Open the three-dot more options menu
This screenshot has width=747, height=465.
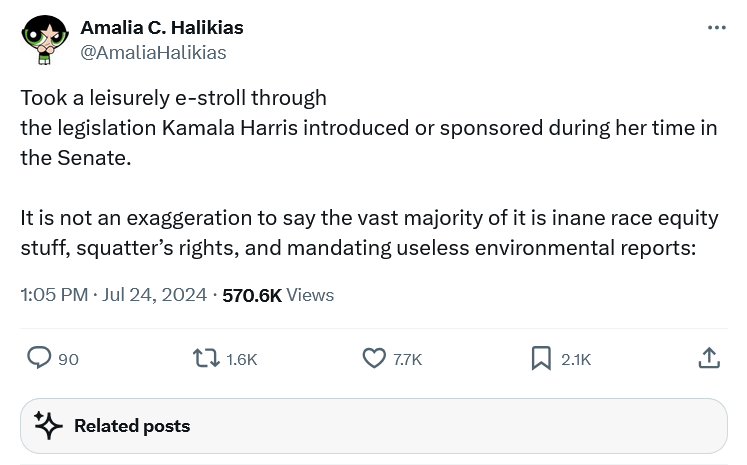(716, 28)
